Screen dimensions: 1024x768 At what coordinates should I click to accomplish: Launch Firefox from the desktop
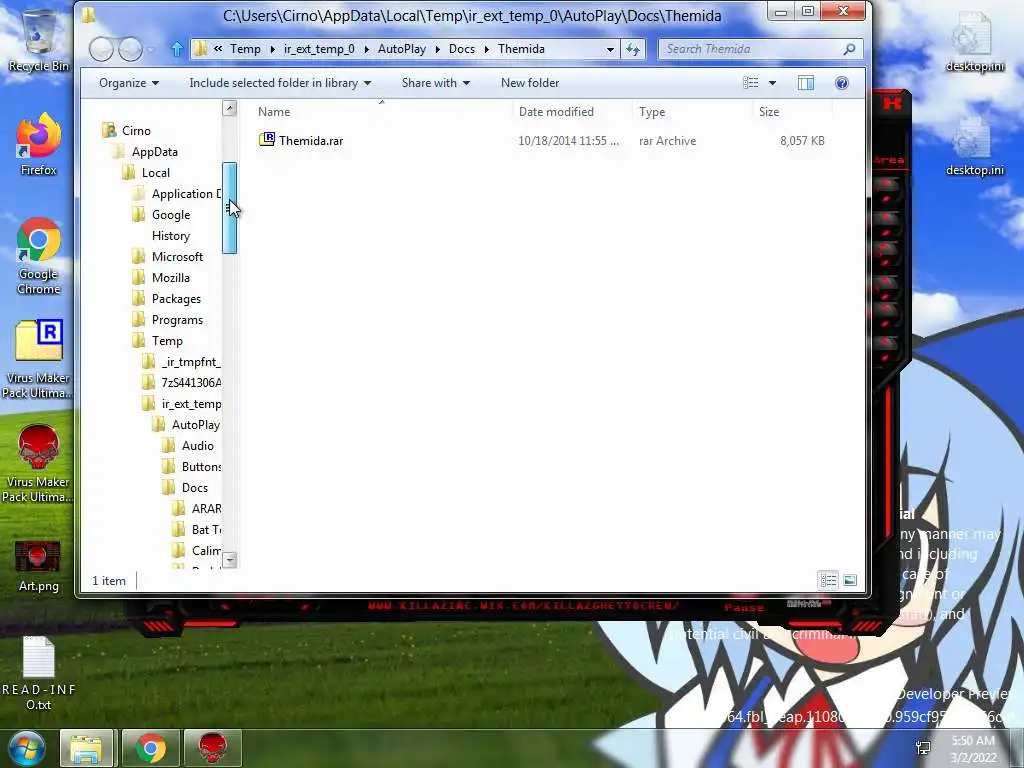pyautogui.click(x=38, y=144)
